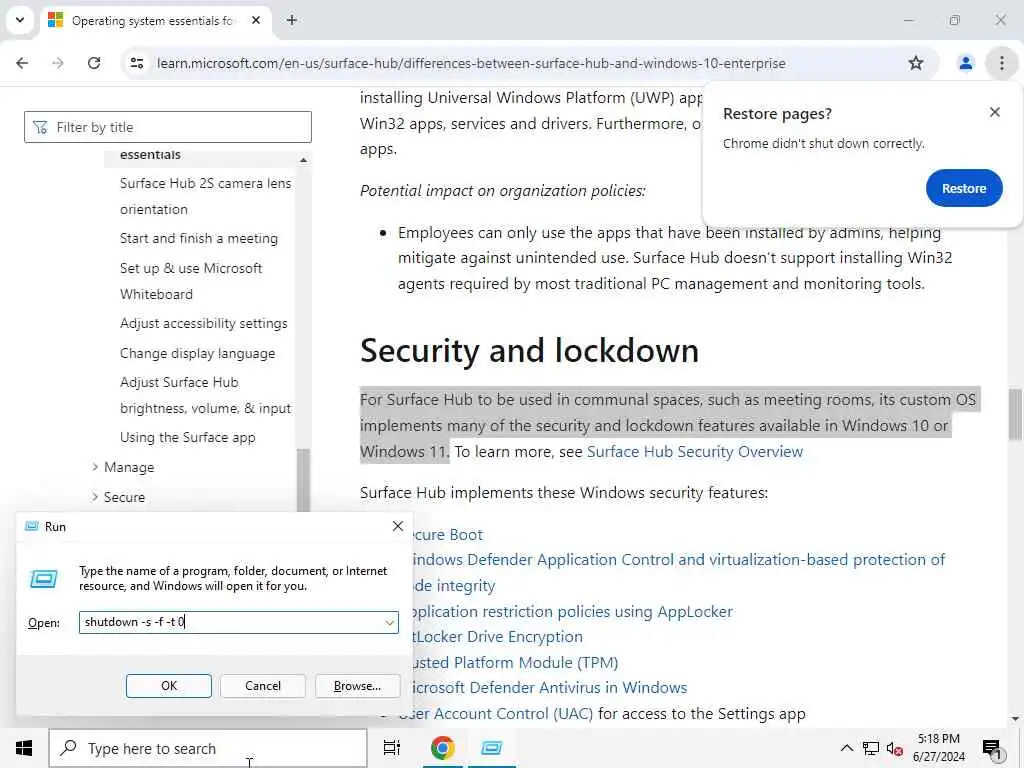1024x768 pixels.
Task: Select the Operating system essentials tab
Action: point(152,21)
